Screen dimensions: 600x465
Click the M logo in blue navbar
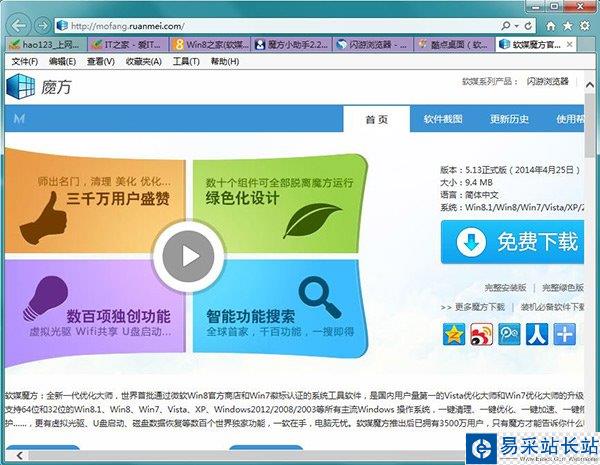coord(19,118)
